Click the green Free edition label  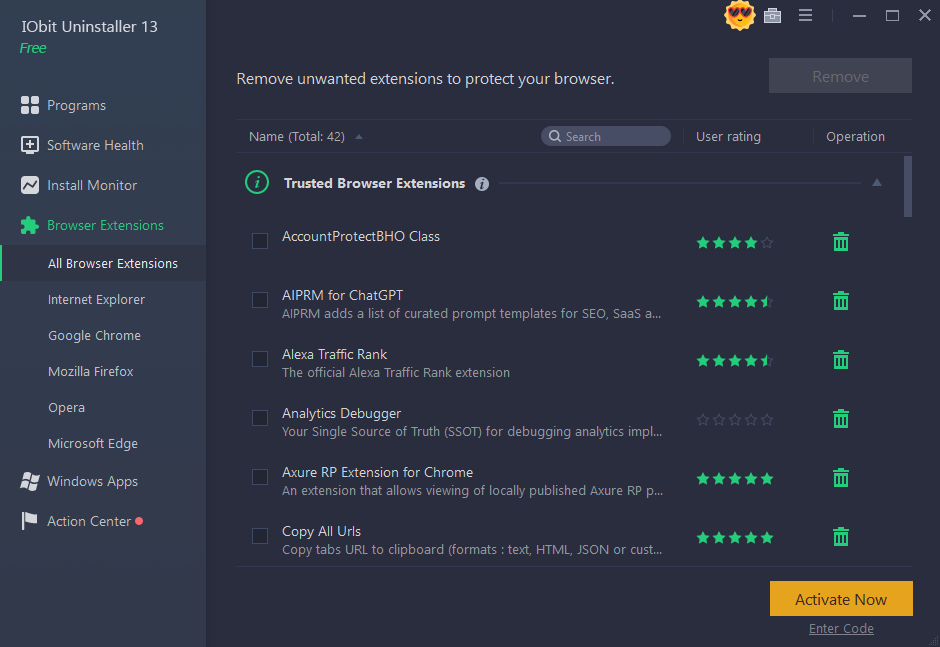(33, 48)
